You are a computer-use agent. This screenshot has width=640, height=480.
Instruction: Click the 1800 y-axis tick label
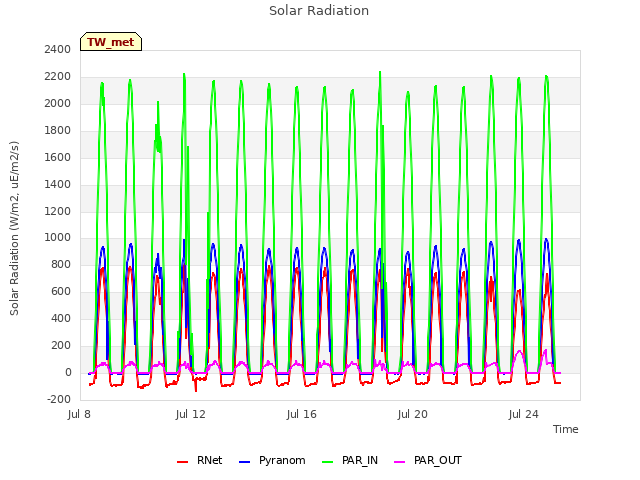pos(58,130)
